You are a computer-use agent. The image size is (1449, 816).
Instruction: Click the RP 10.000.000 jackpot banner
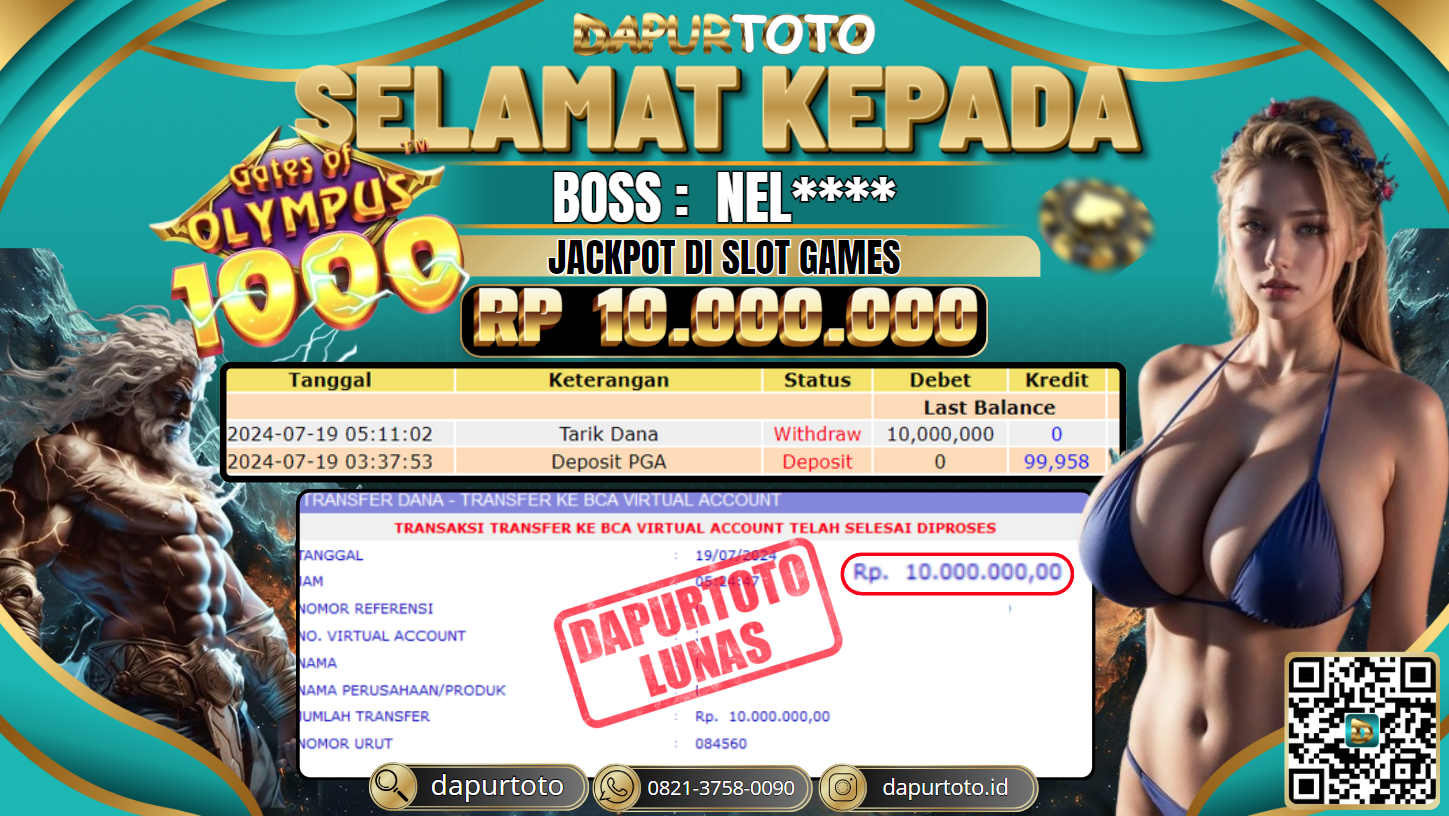coord(724,320)
